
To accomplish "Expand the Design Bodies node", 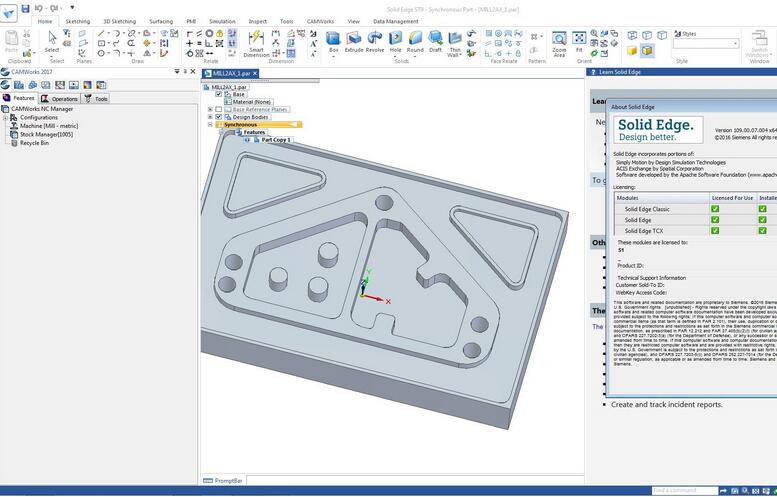I will [210, 117].
